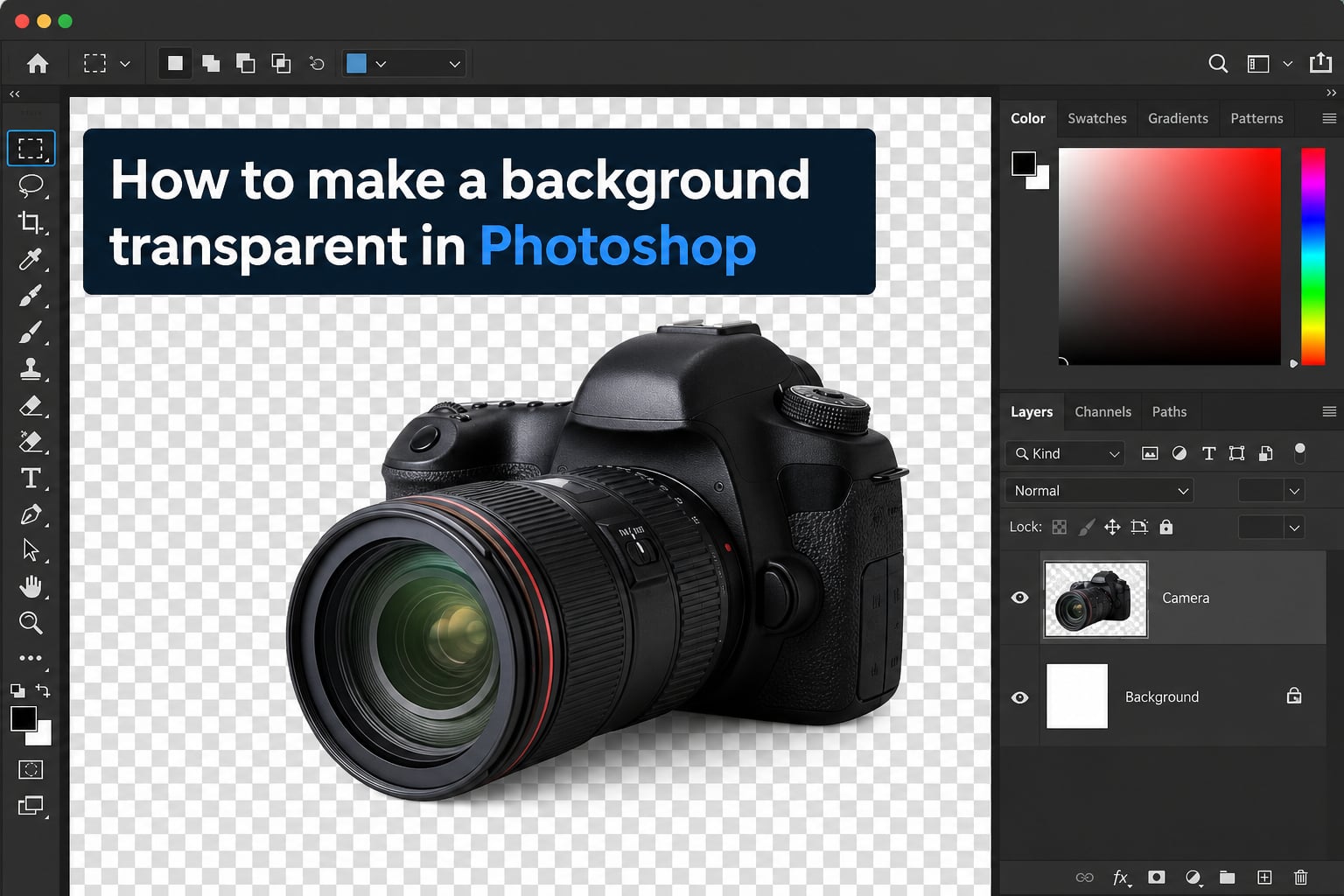This screenshot has width=1344, height=896.
Task: Open the Normal blend mode dropdown
Action: [1099, 491]
